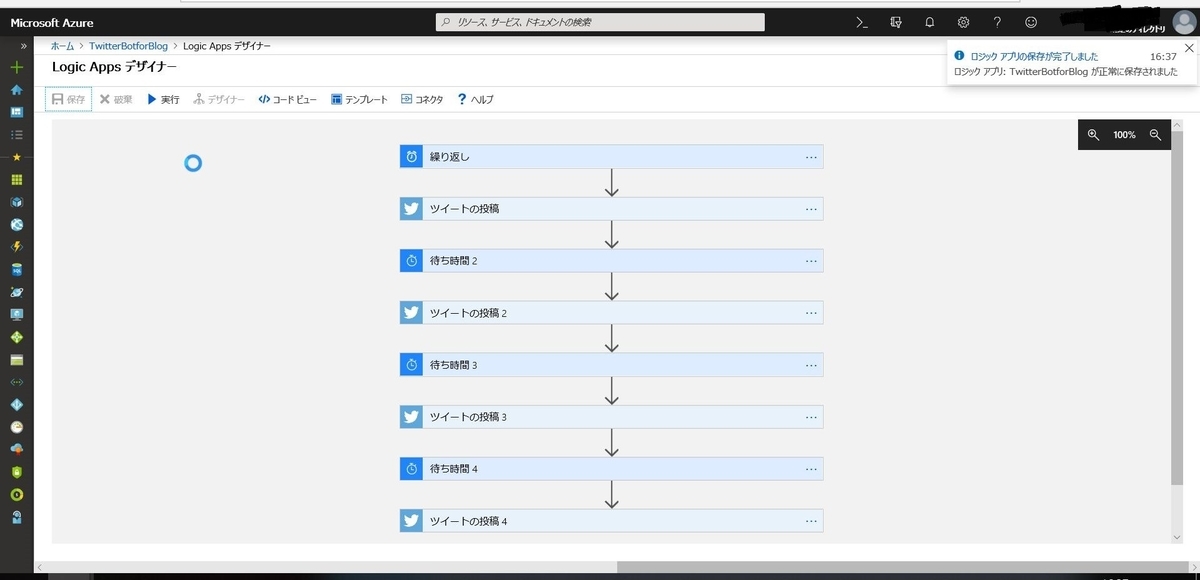Viewport: 1200px width, 580px height.
Task: Switch to the Designer (デザイナー) view
Action: [x=219, y=99]
